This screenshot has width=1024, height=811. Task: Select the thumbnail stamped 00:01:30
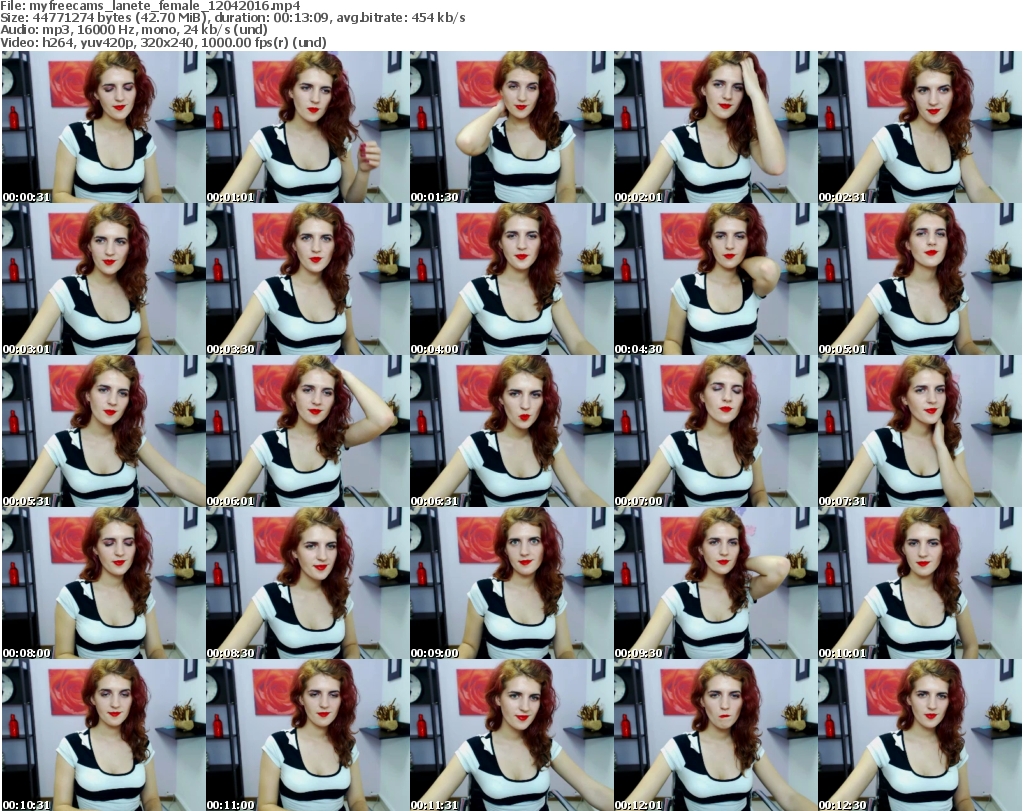511,127
